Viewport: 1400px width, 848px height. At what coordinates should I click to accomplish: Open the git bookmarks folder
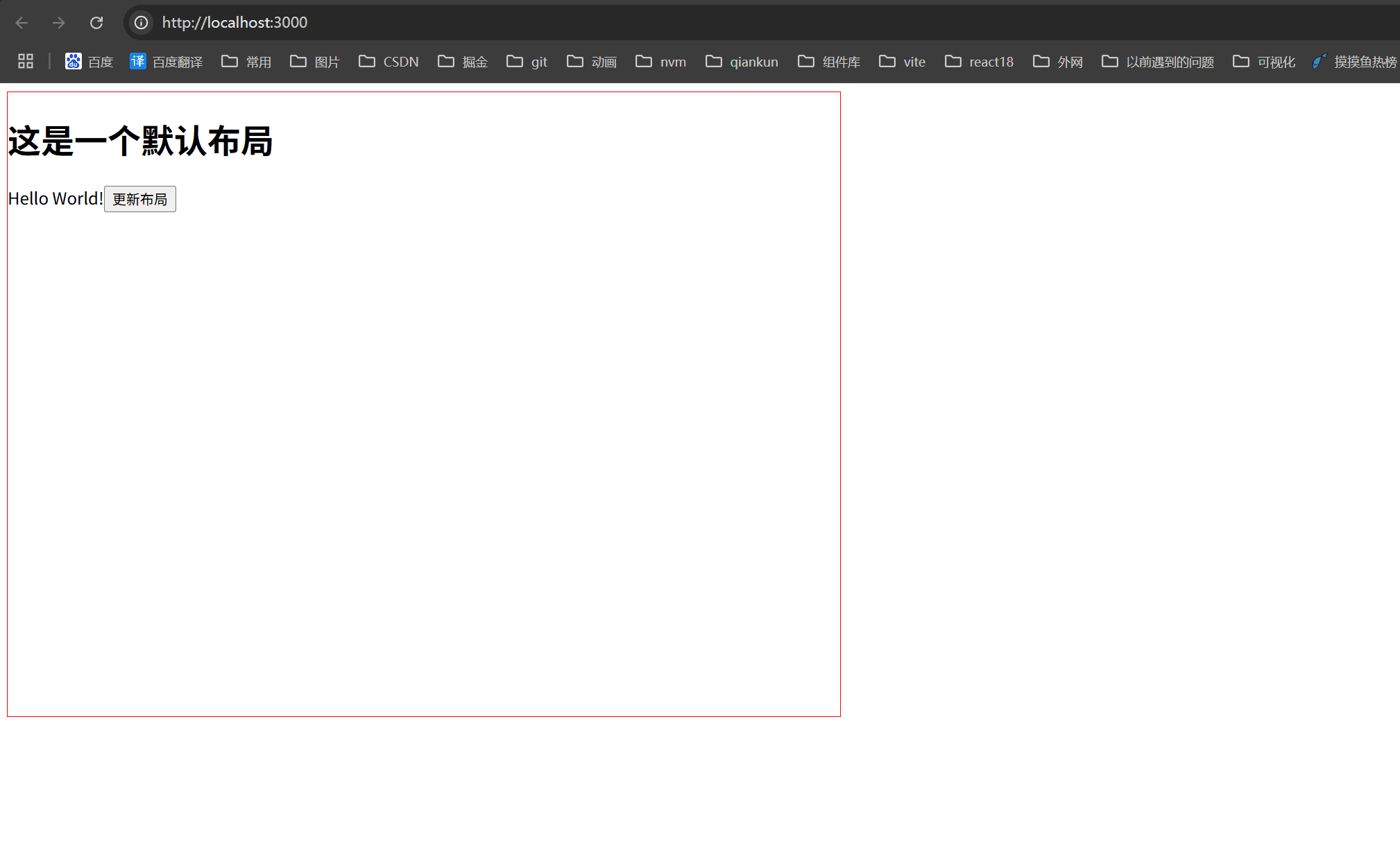(x=527, y=61)
